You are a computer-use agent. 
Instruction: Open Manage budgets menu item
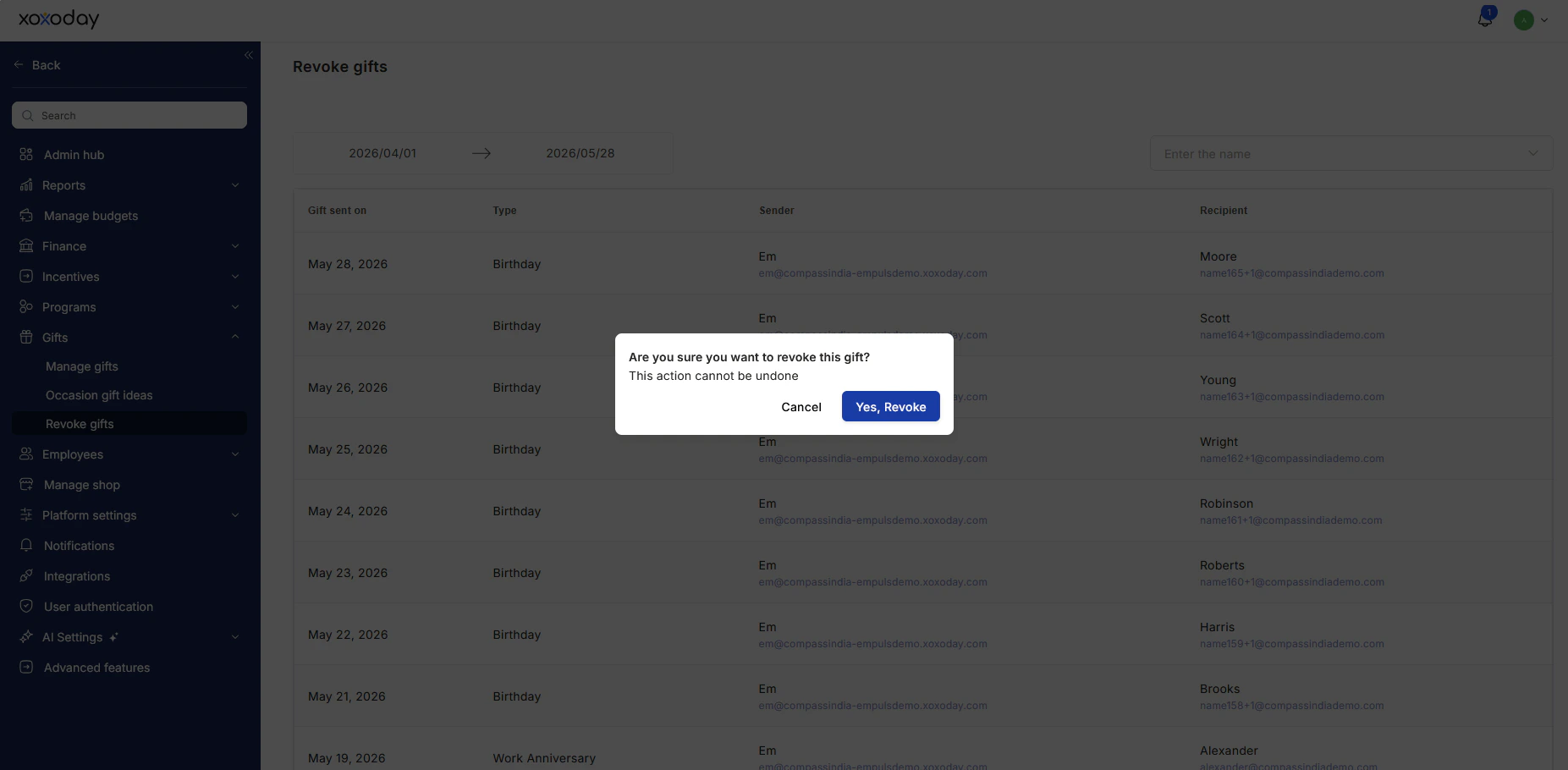click(x=91, y=216)
